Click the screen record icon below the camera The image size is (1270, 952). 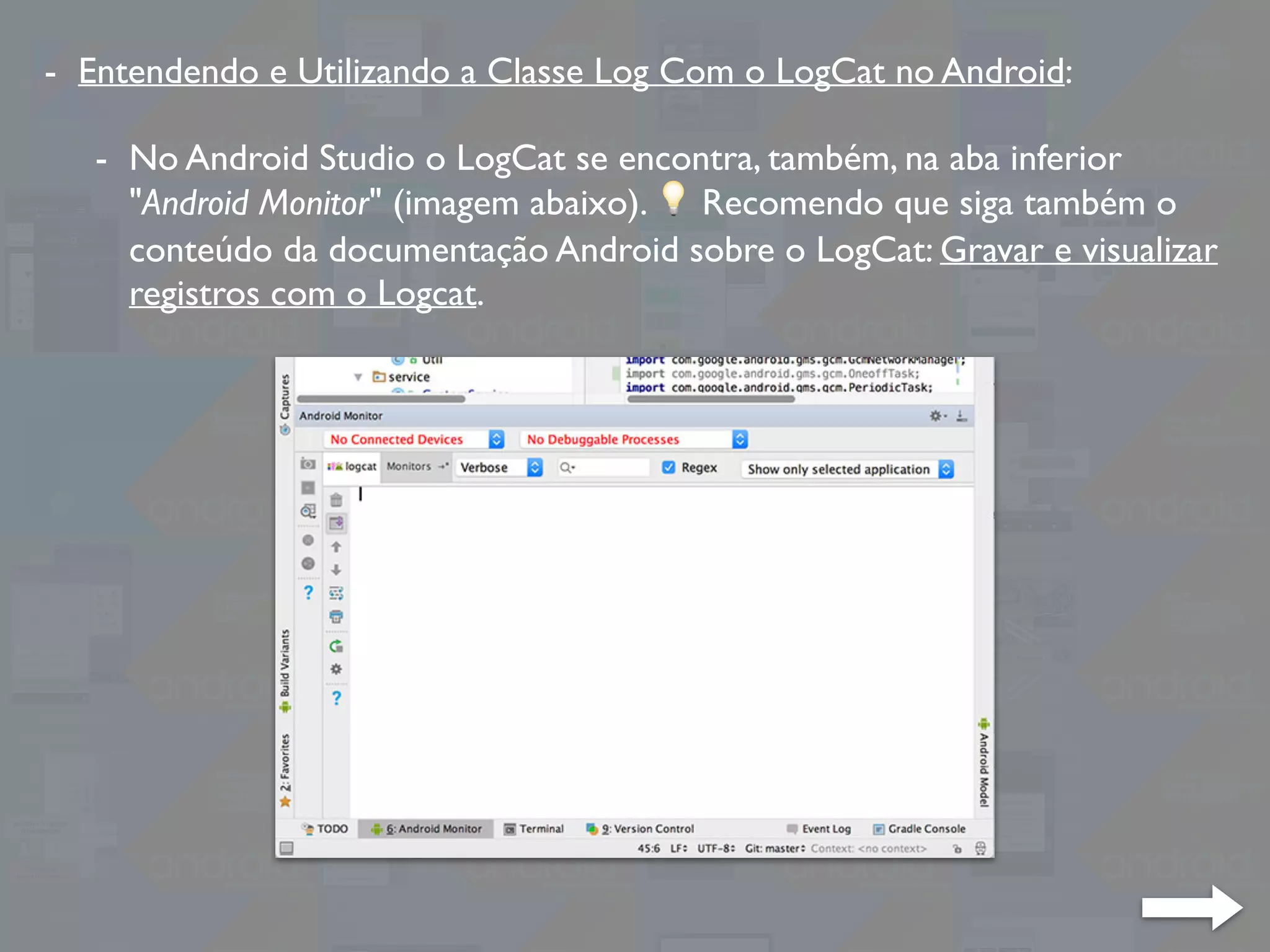(x=308, y=488)
